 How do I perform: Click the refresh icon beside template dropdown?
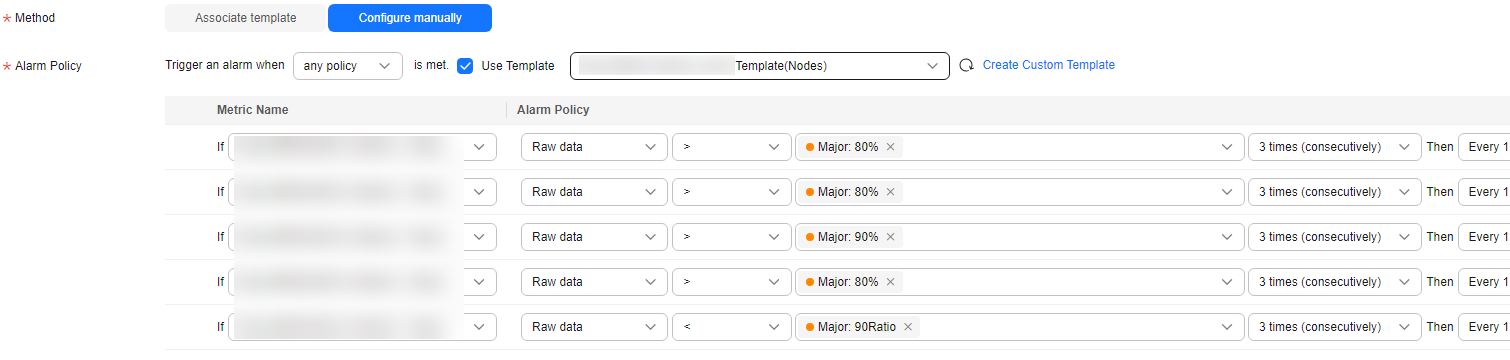[x=966, y=65]
